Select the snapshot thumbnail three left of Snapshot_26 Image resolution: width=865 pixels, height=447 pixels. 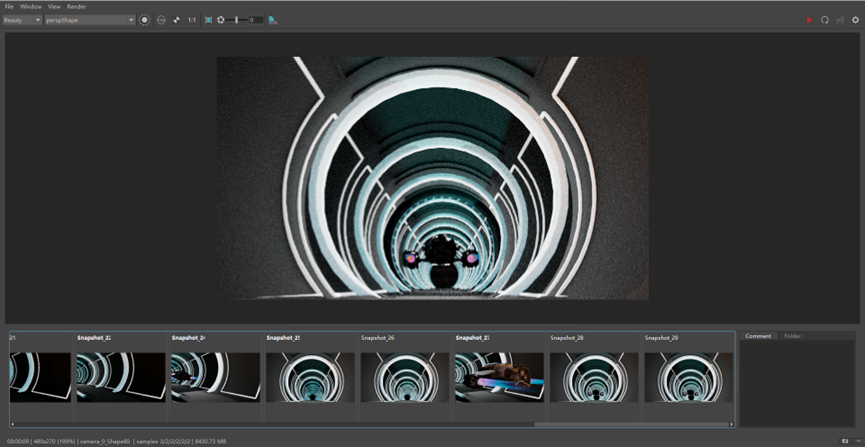pyautogui.click(x=121, y=377)
